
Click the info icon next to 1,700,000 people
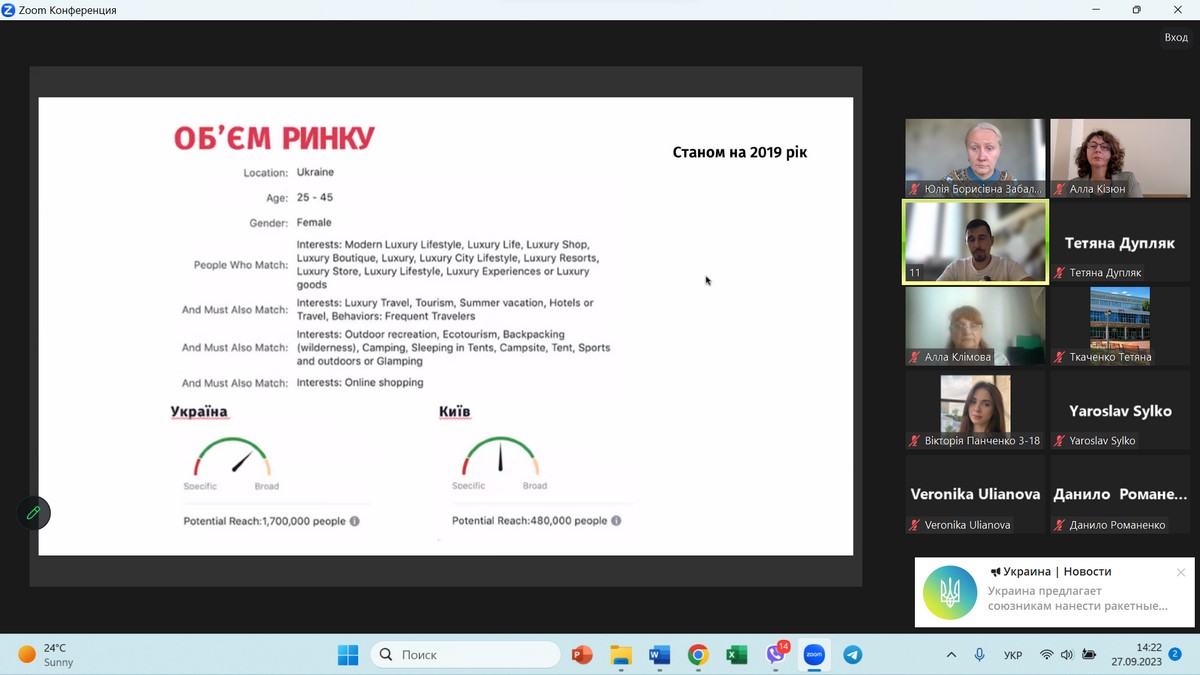(355, 521)
